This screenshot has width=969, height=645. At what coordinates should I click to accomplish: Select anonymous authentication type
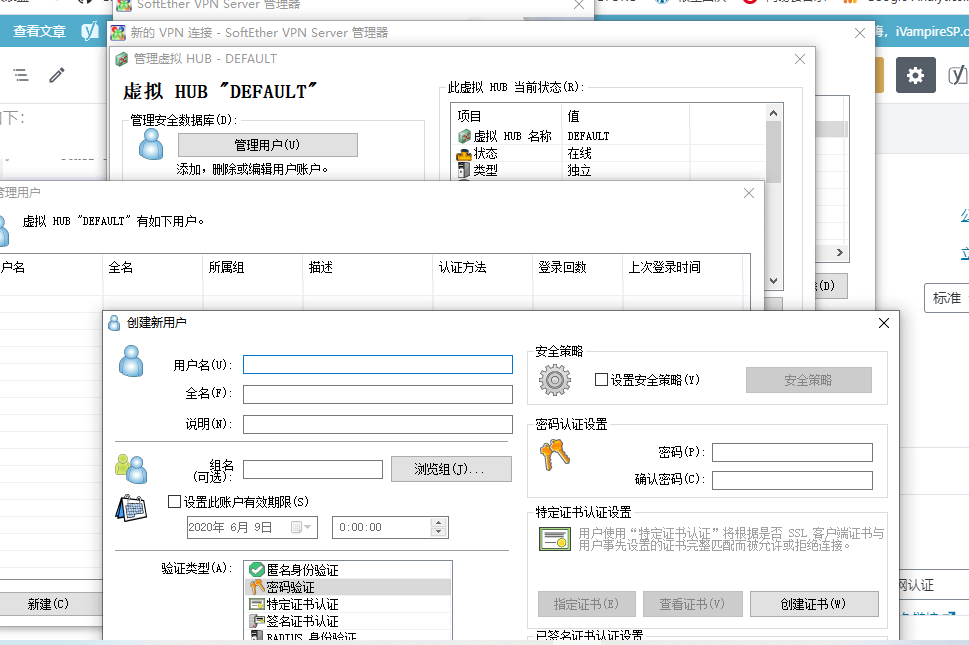point(349,570)
